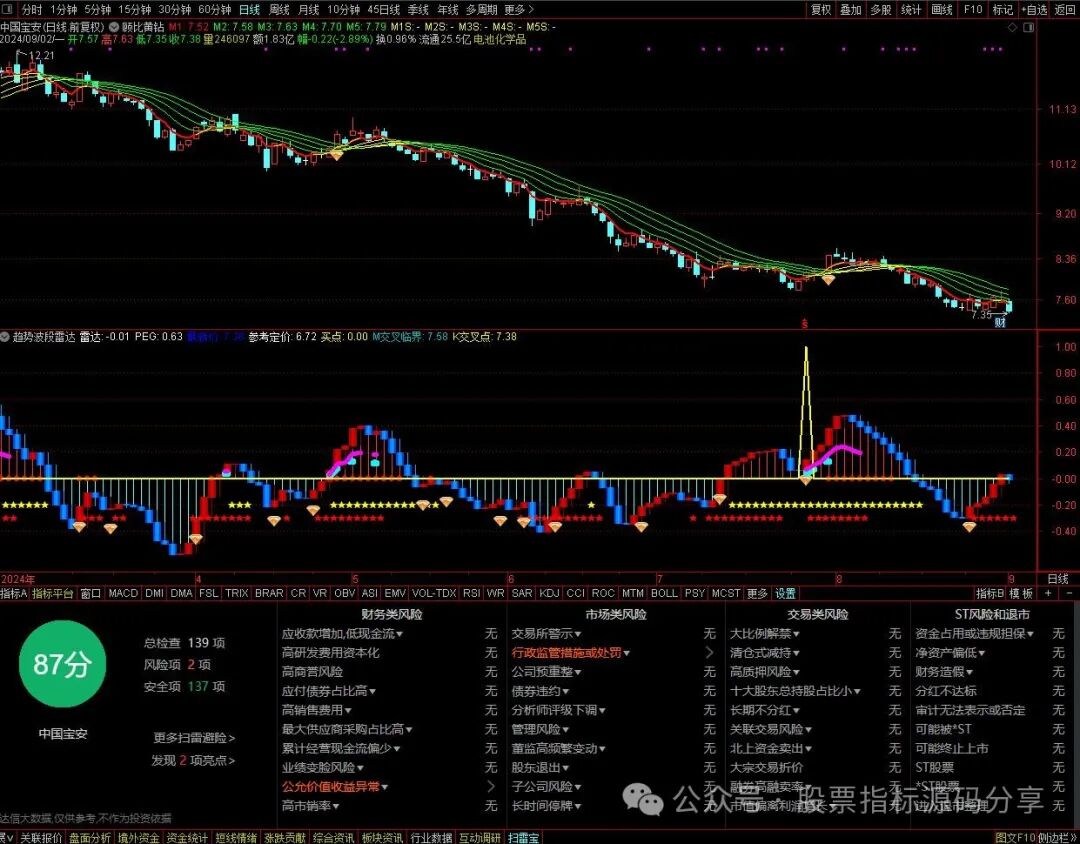The height and width of the screenshot is (844, 1080).
Task: Select the 季线 quarterly period
Action: (418, 10)
